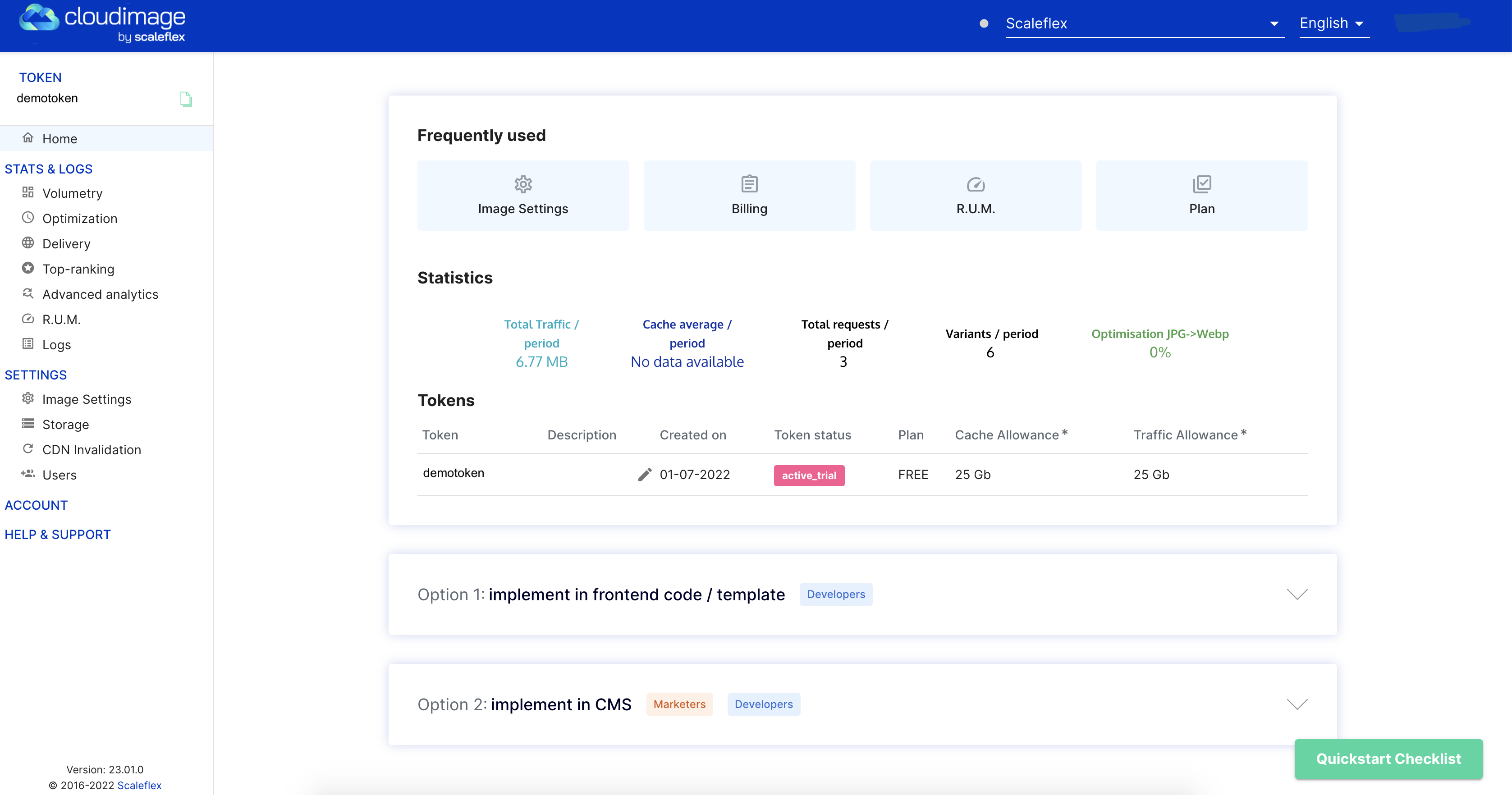
Task: Click the pencil icon to edit the token description
Action: click(645, 475)
